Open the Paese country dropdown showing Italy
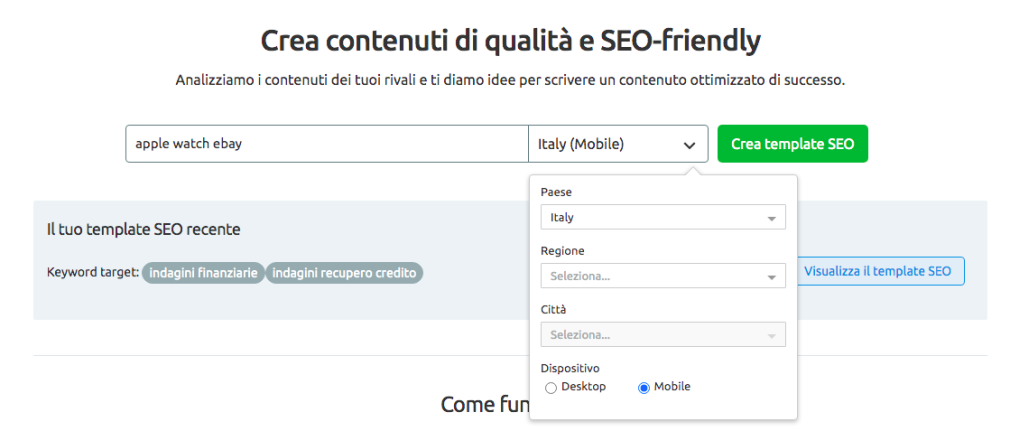 [663, 217]
